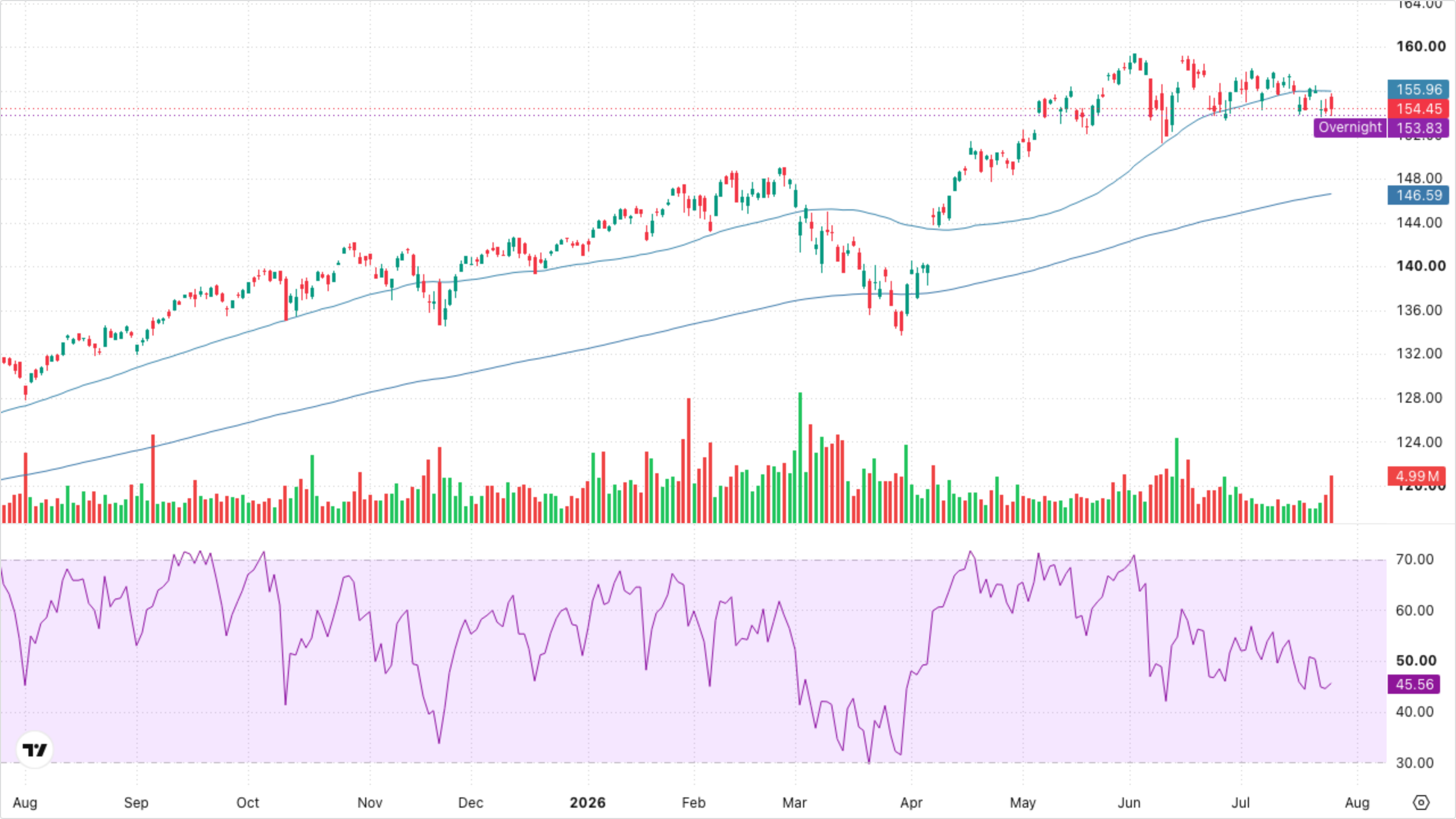Click the 155.96 moving average label
This screenshot has height=819, width=1456.
coord(1418,89)
